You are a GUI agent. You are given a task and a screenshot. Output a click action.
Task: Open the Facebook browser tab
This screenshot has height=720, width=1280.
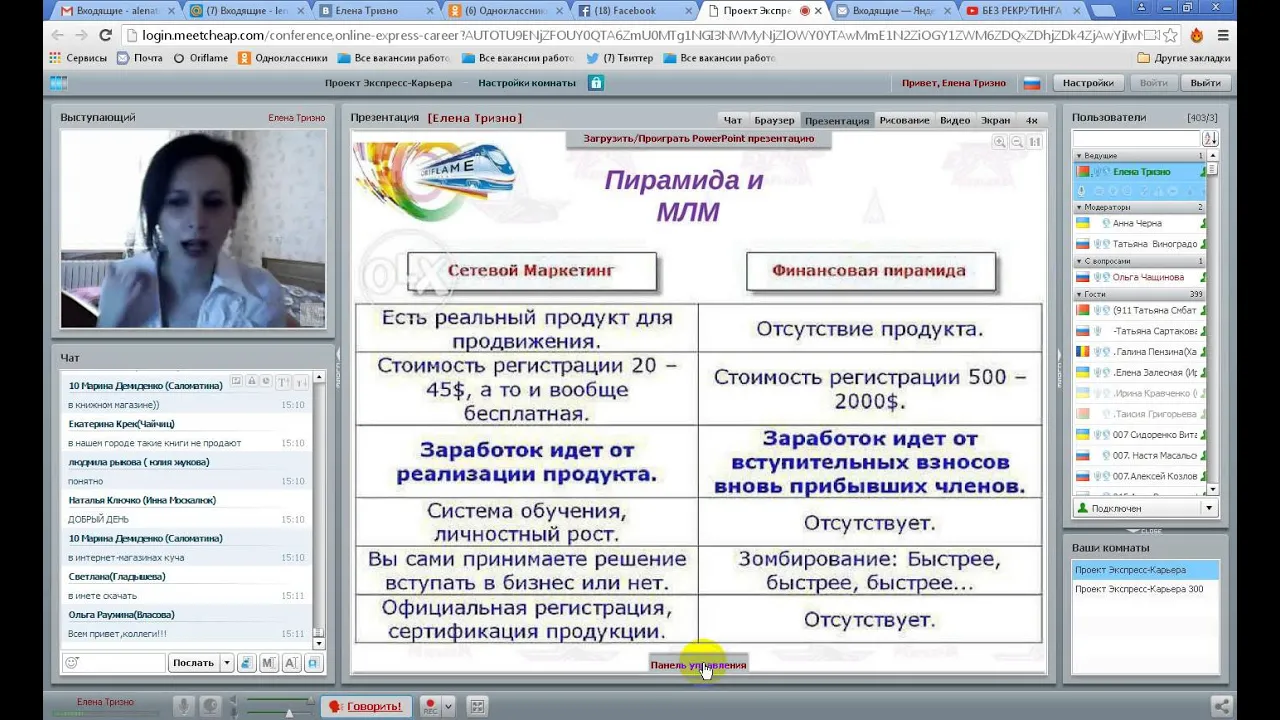click(x=635, y=10)
